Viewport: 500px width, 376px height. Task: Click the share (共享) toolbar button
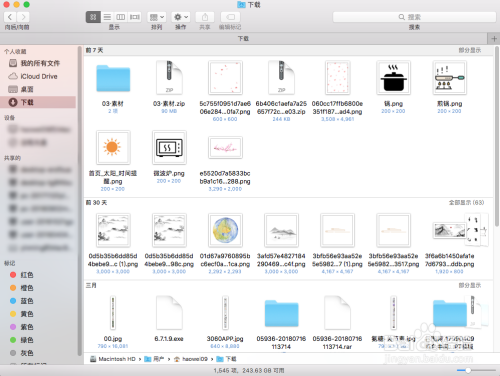205,17
